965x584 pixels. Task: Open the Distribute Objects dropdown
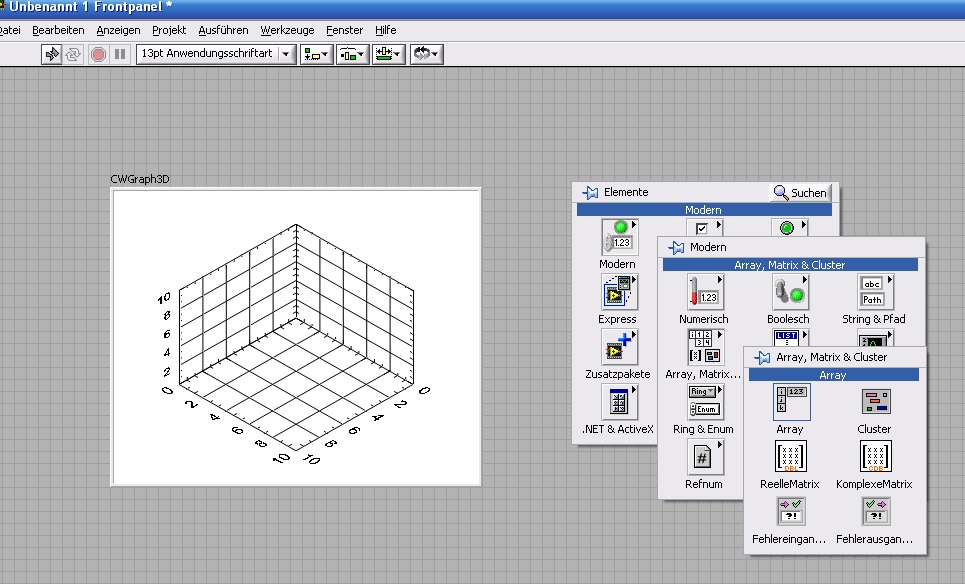[x=352, y=54]
